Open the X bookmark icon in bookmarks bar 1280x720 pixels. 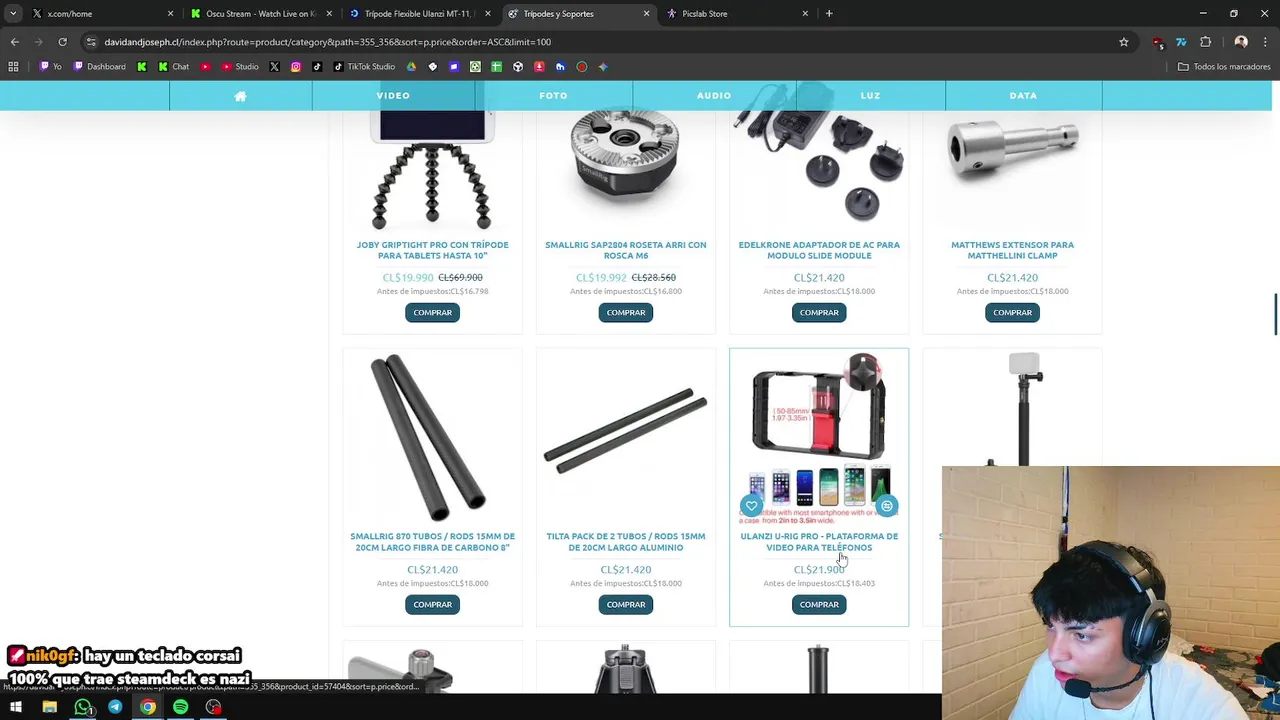(274, 67)
